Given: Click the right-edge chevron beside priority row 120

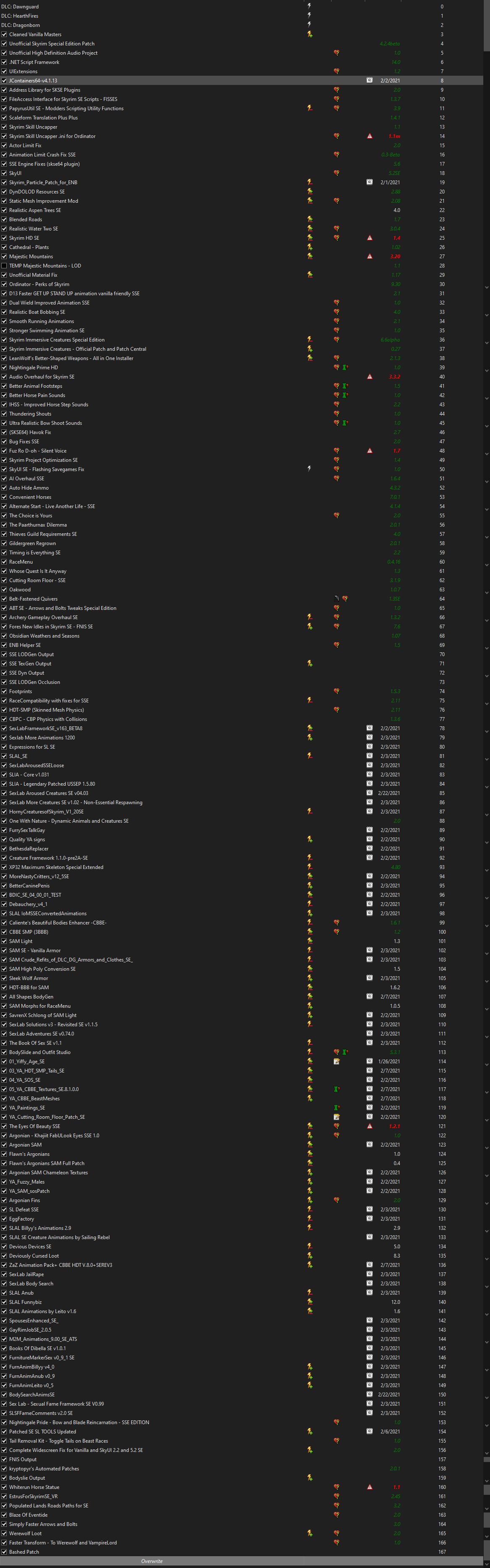Looking at the screenshot, I should coord(486,1120).
